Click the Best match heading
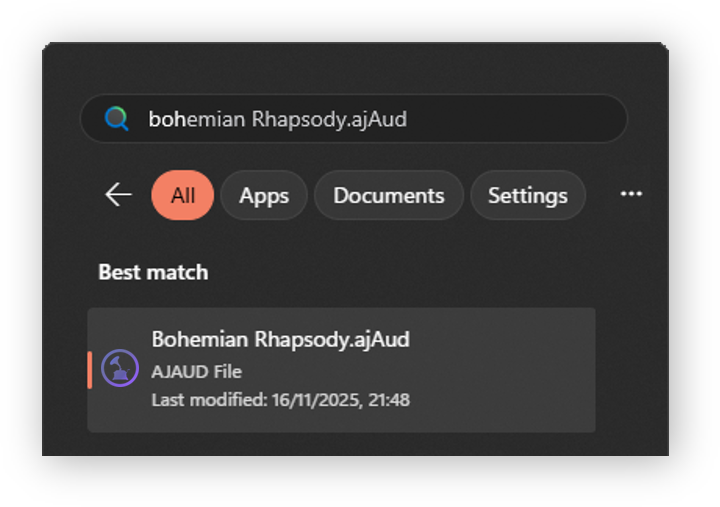The height and width of the screenshot is (507, 720). 153,272
